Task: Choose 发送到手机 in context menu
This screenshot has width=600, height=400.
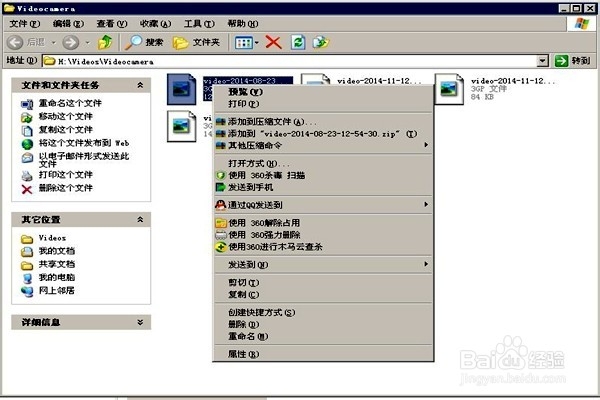Action: [x=323, y=187]
